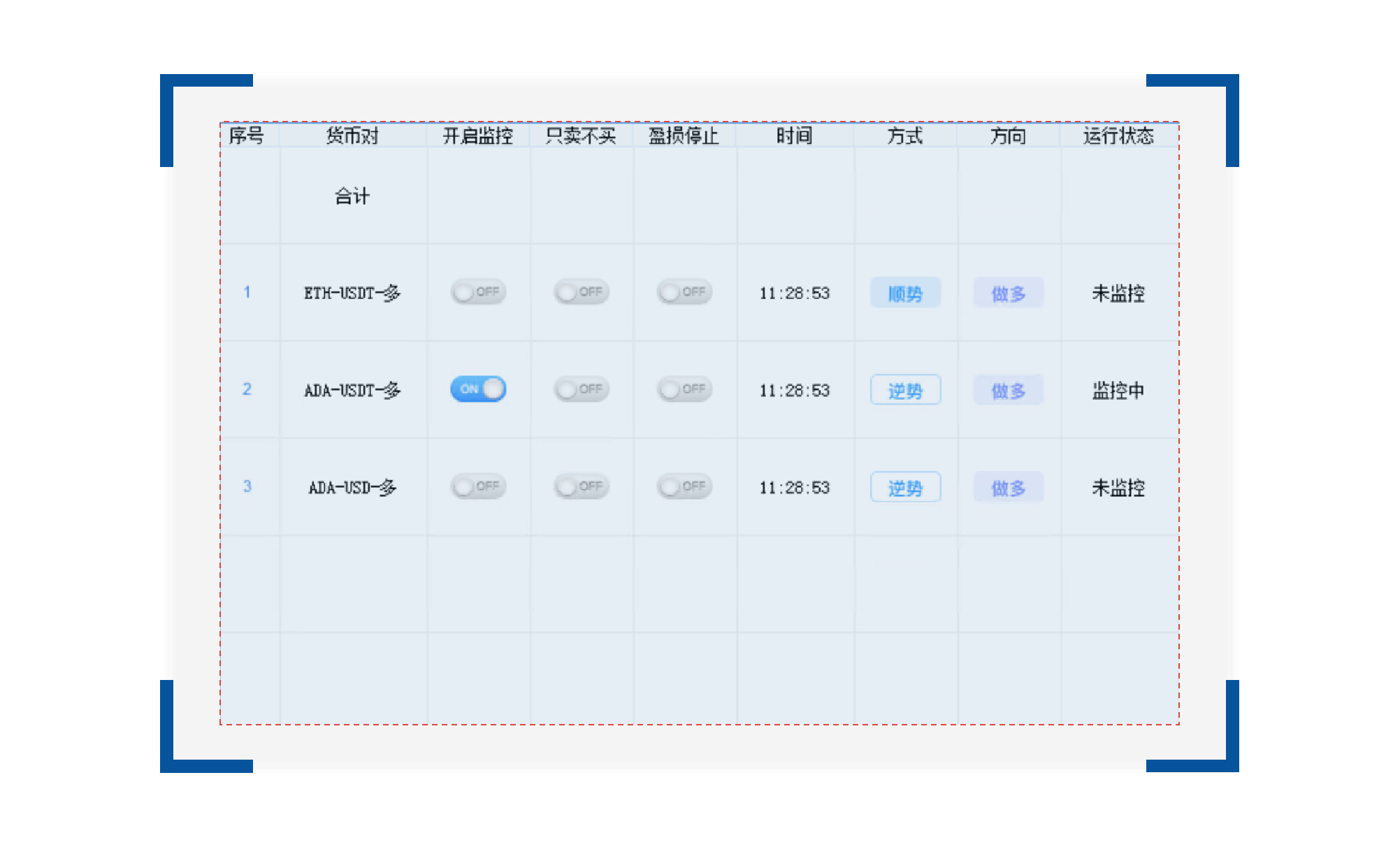This screenshot has height=847, width=1400.
Task: Toggle monitoring switch for ETH-USDT row
Action: coord(478,292)
